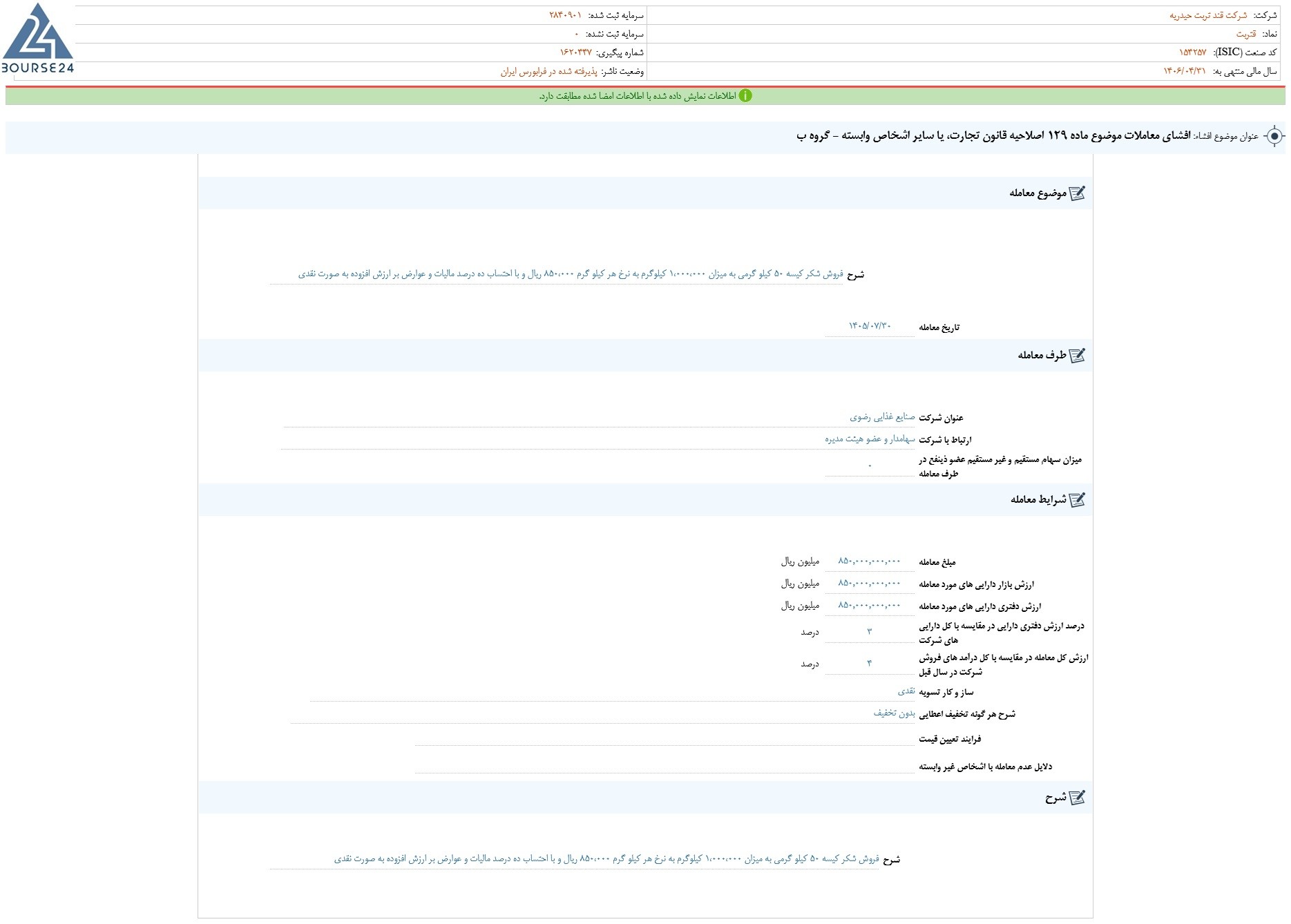
Task: Click the Bourse24 logo
Action: [x=37, y=38]
